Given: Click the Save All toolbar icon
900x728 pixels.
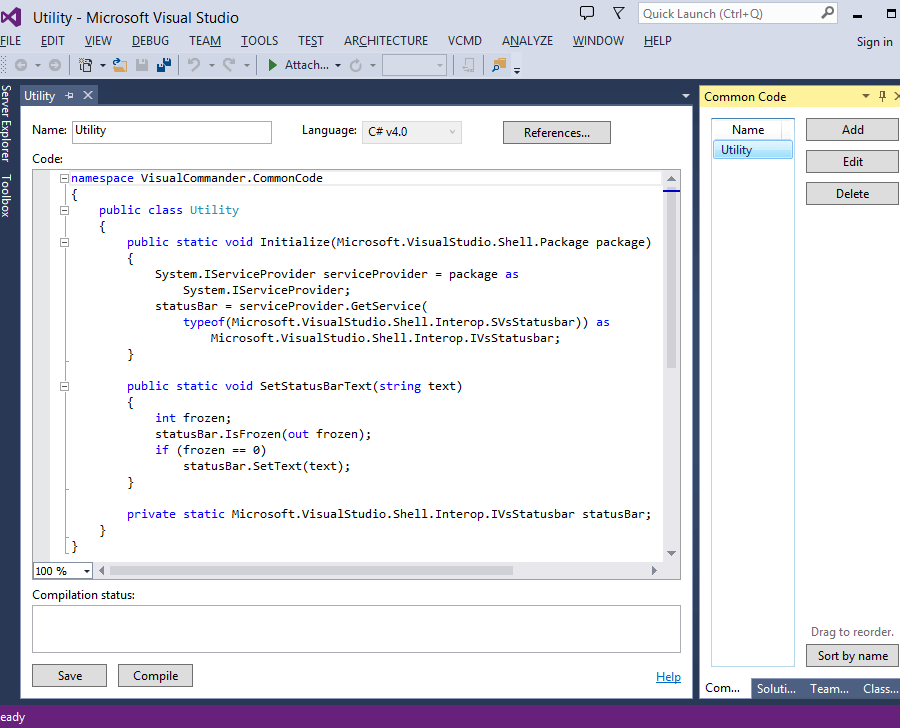Looking at the screenshot, I should point(164,64).
